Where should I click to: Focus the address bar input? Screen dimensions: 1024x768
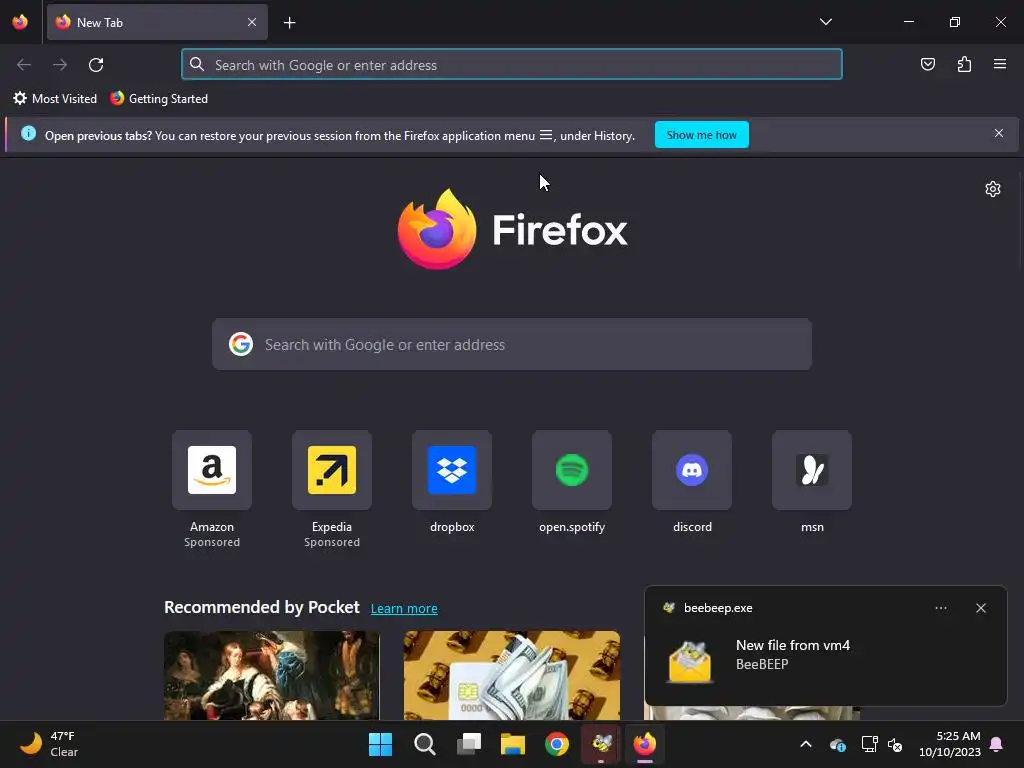(x=512, y=65)
